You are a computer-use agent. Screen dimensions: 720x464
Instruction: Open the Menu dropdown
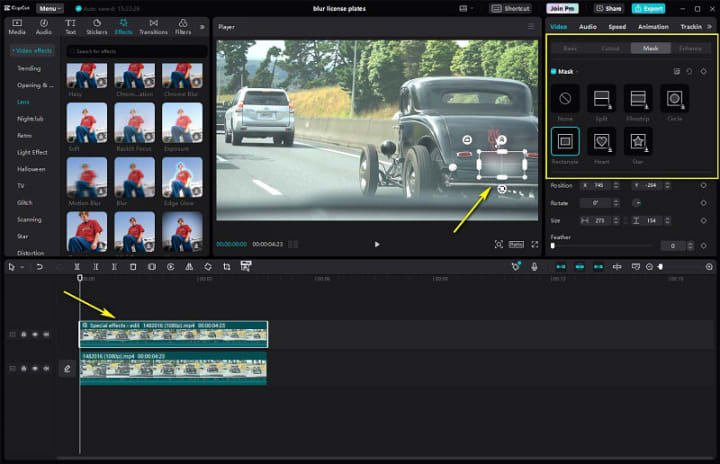coord(50,8)
